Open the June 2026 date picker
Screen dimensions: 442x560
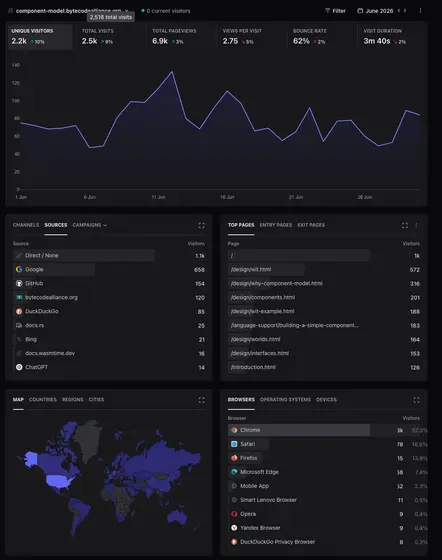pyautogui.click(x=375, y=11)
